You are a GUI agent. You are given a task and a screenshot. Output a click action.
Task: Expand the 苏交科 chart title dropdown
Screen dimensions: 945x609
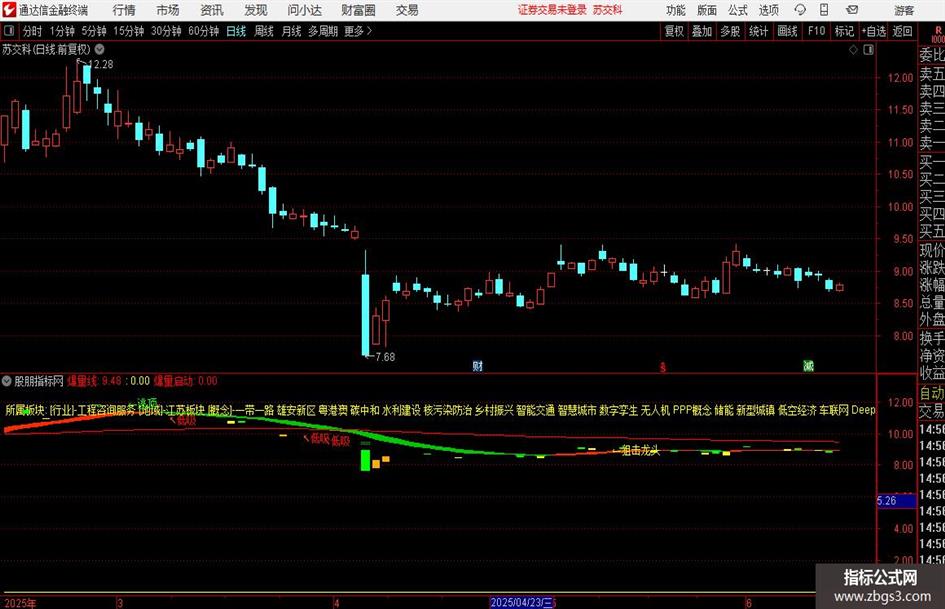(x=99, y=49)
